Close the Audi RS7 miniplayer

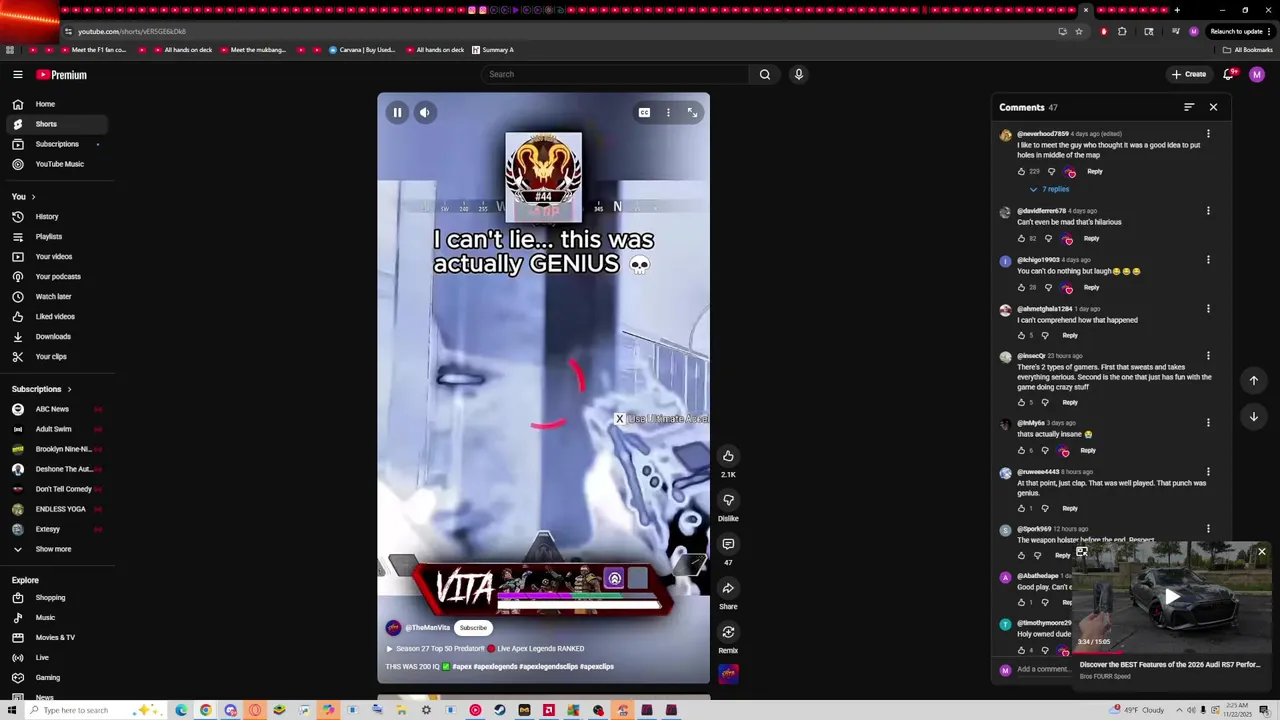(1262, 552)
